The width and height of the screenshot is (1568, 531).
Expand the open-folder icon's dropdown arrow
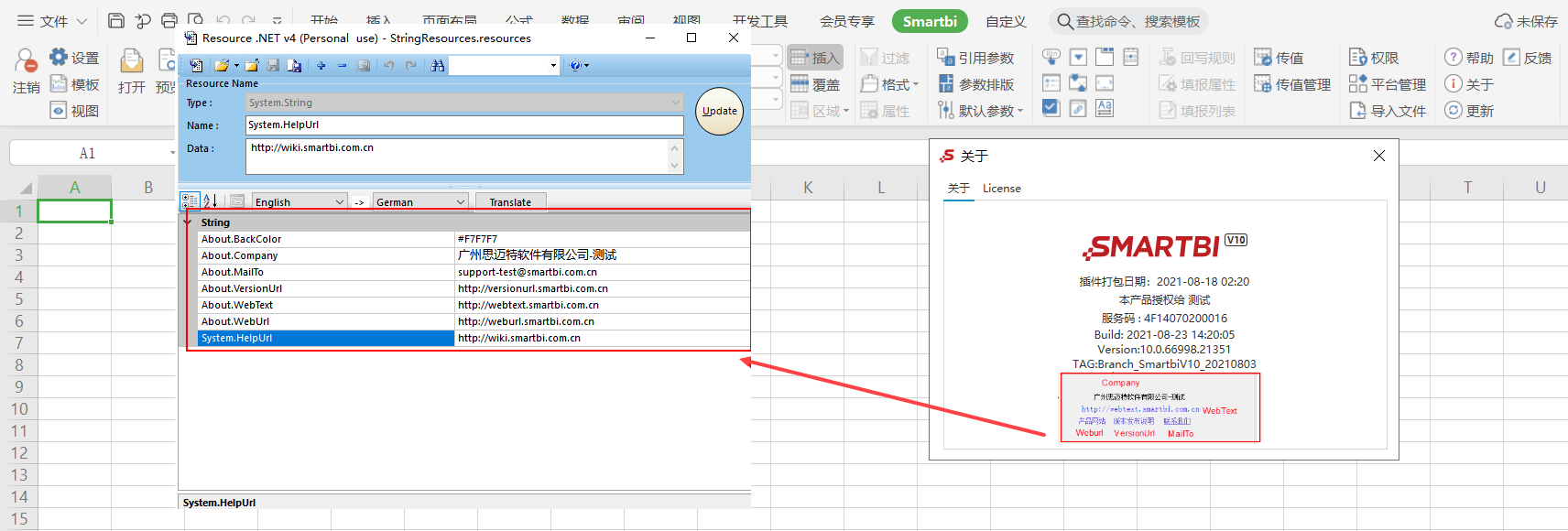(x=236, y=65)
